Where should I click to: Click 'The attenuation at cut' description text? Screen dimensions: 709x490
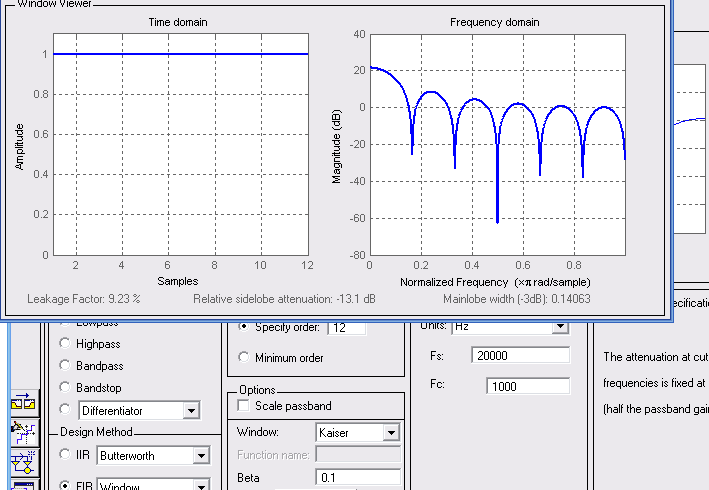click(656, 357)
